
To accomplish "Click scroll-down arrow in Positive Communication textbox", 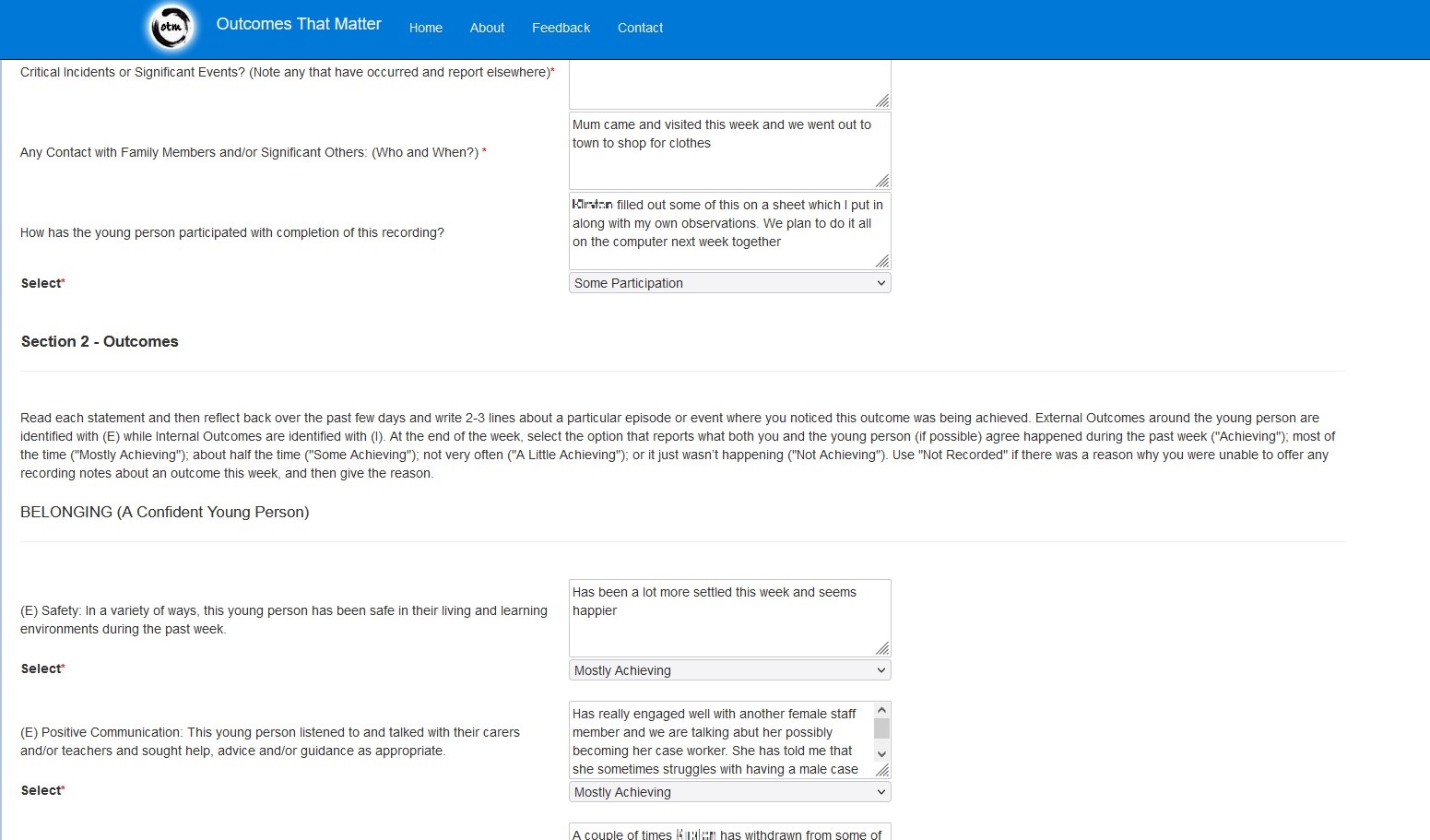I will coord(881,754).
